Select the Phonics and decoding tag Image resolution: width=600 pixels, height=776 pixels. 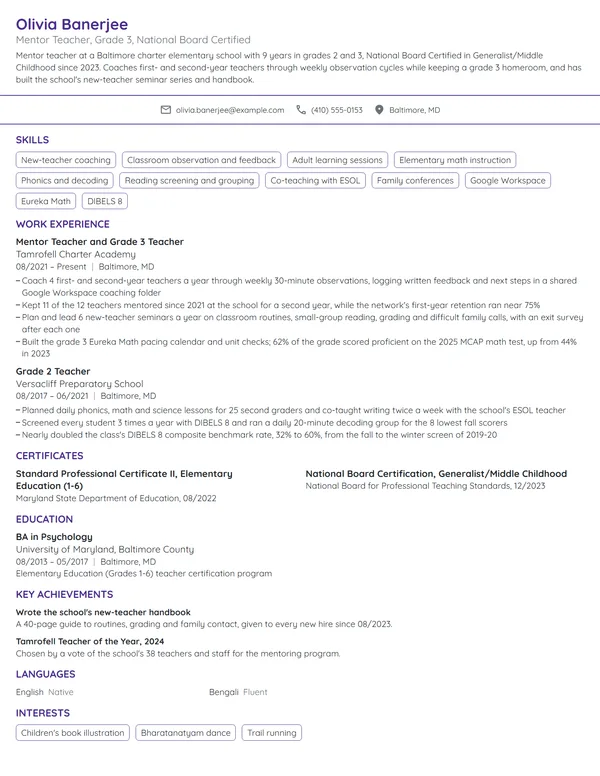pyautogui.click(x=64, y=181)
